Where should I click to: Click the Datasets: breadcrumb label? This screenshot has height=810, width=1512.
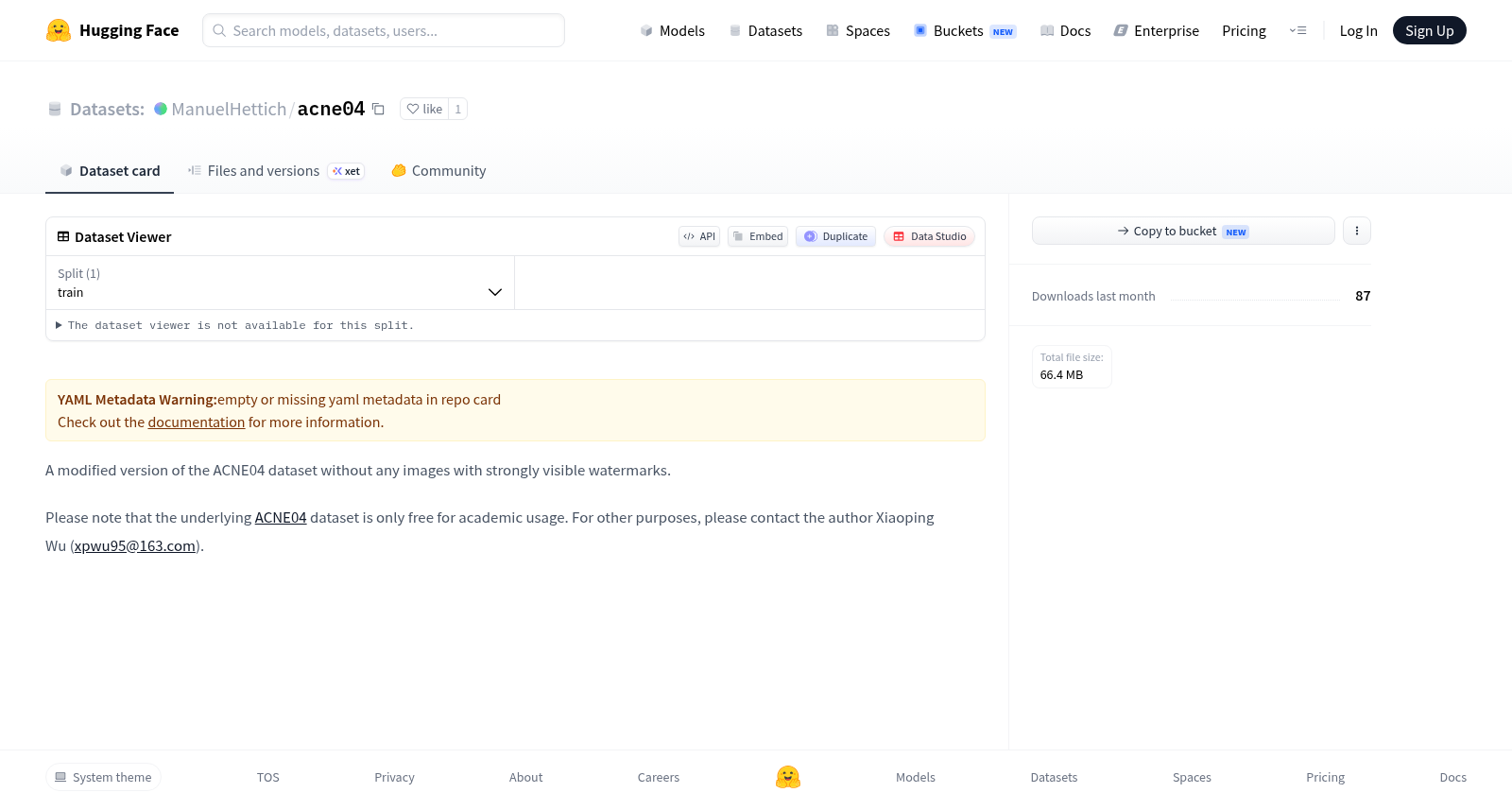107,109
